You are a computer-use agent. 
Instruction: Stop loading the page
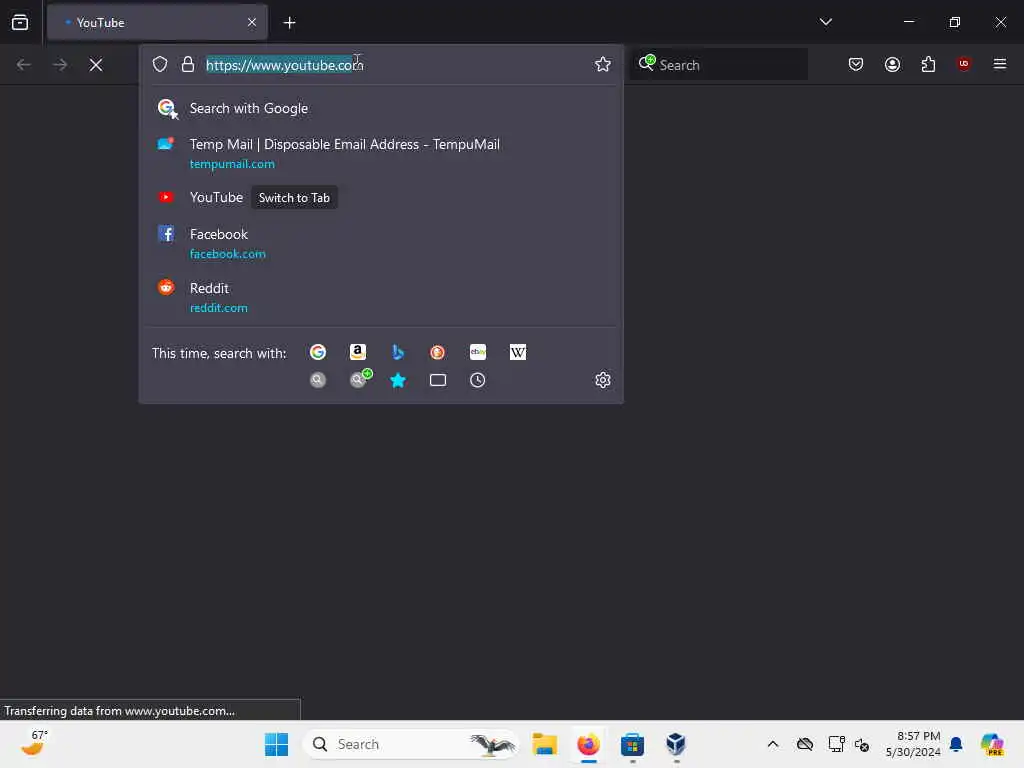coord(96,65)
